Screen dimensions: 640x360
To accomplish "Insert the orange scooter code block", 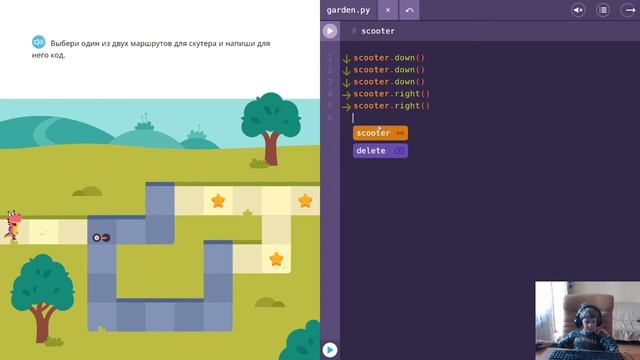I will pos(380,133).
